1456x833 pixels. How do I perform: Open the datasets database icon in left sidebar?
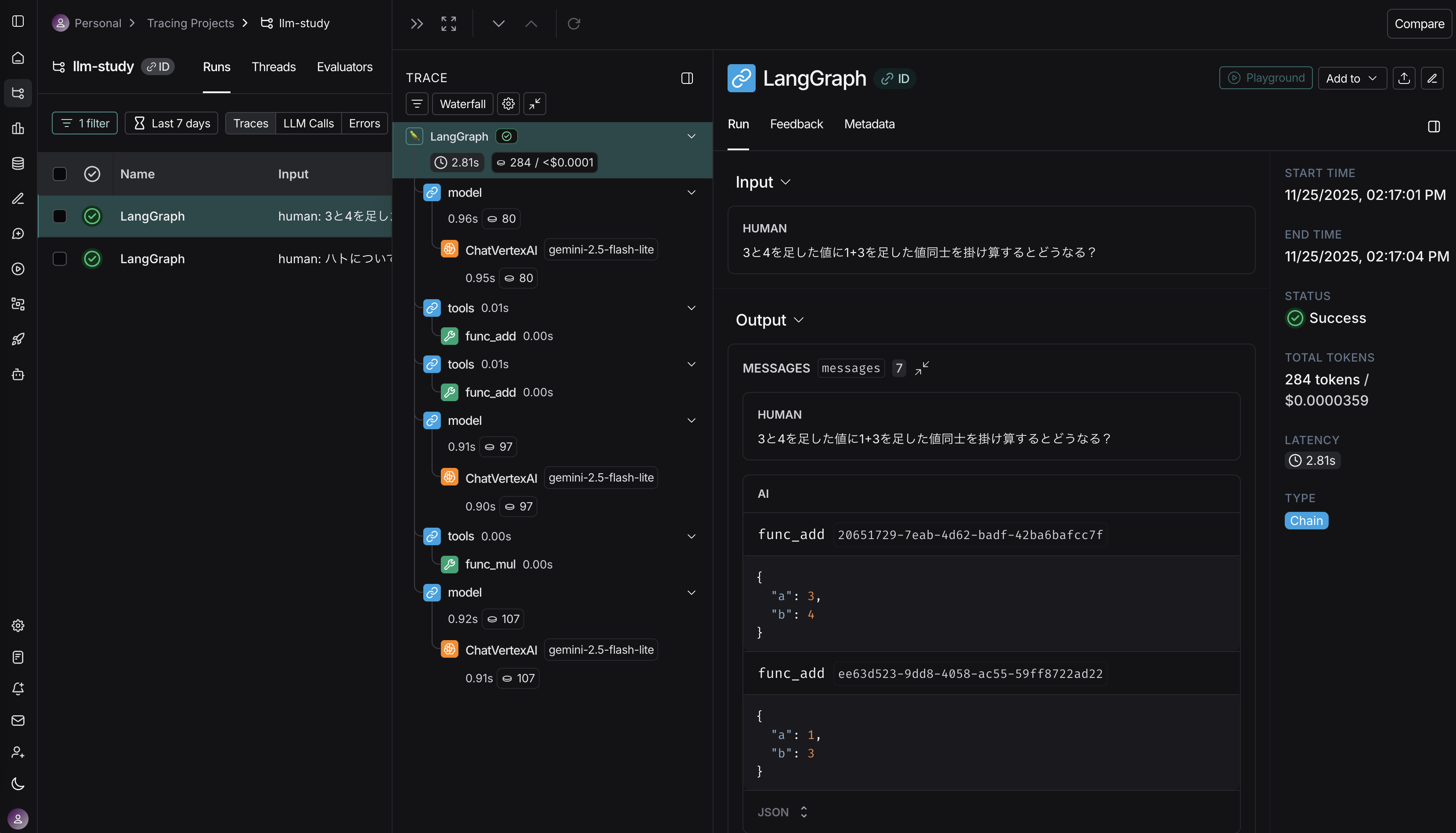pos(18,163)
